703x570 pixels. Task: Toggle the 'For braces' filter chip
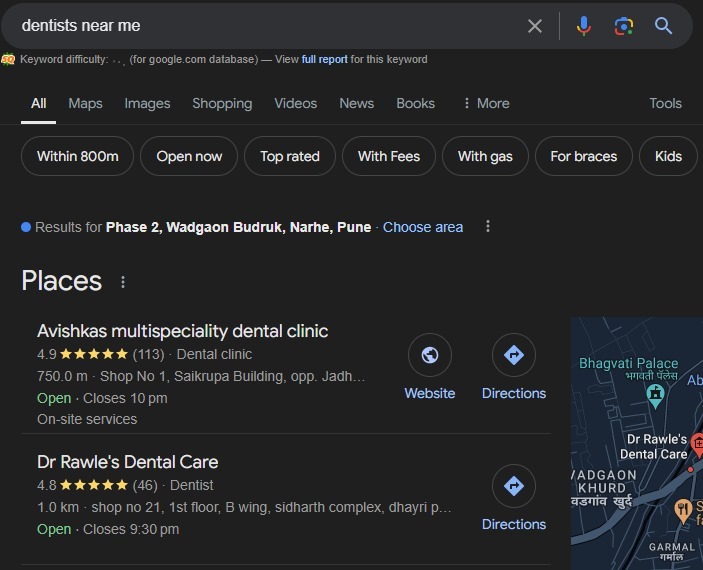pyautogui.click(x=583, y=156)
